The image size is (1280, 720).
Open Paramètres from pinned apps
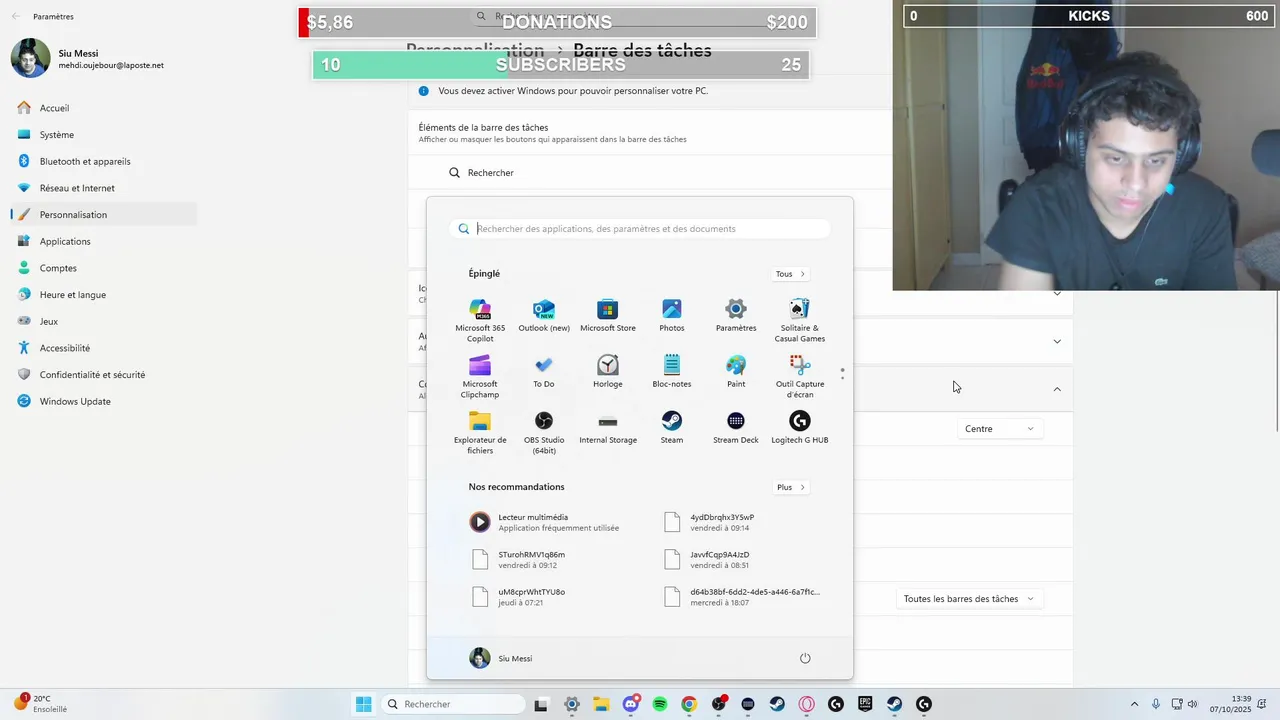tap(736, 316)
